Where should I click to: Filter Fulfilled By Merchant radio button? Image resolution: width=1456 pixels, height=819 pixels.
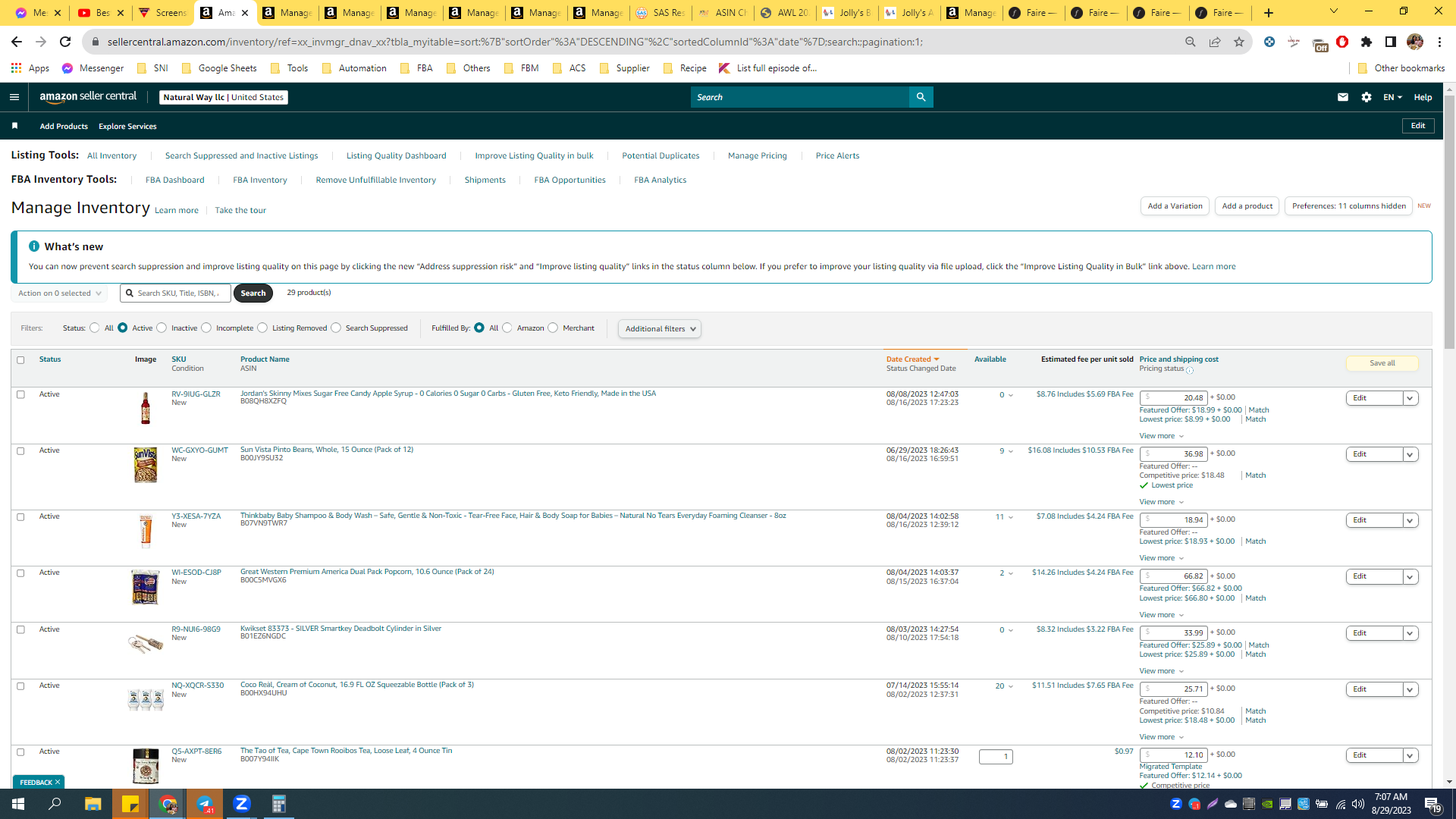[553, 328]
